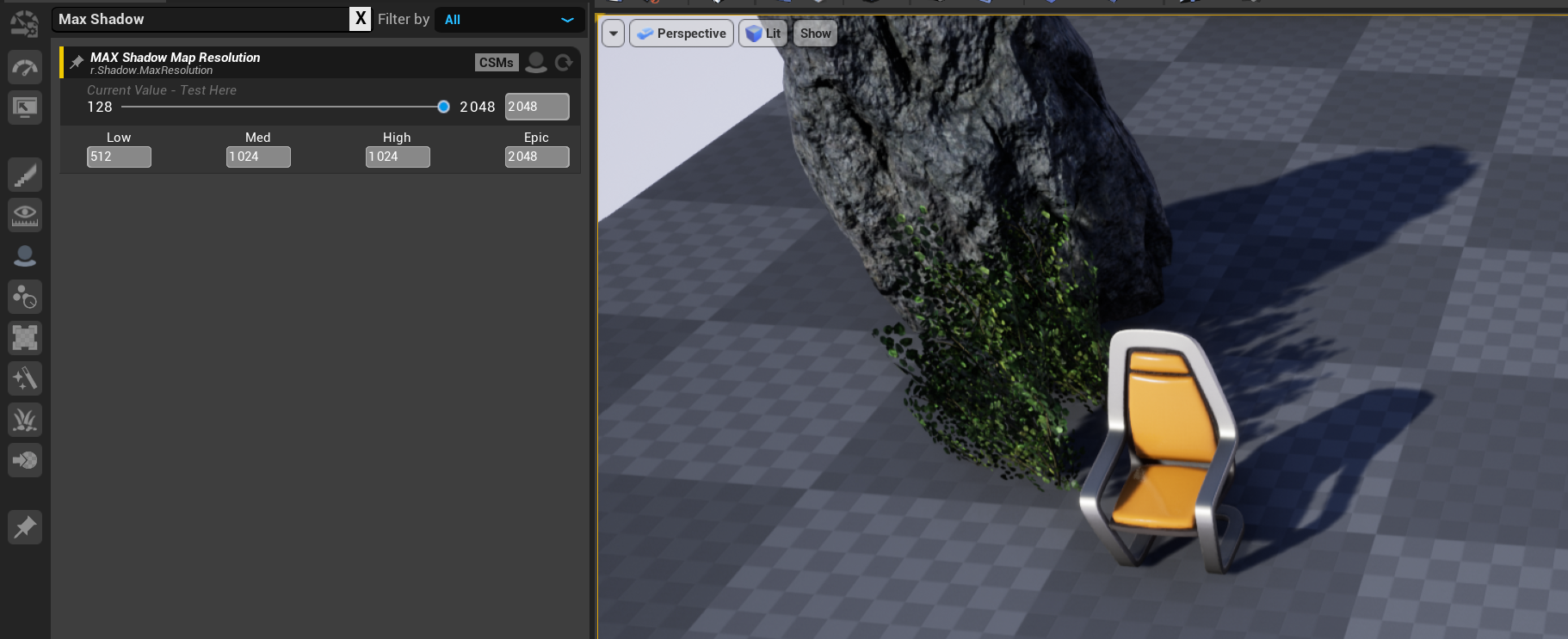Select the eye with ruler sidebar icon
The width and height of the screenshot is (1568, 639).
pyautogui.click(x=25, y=215)
